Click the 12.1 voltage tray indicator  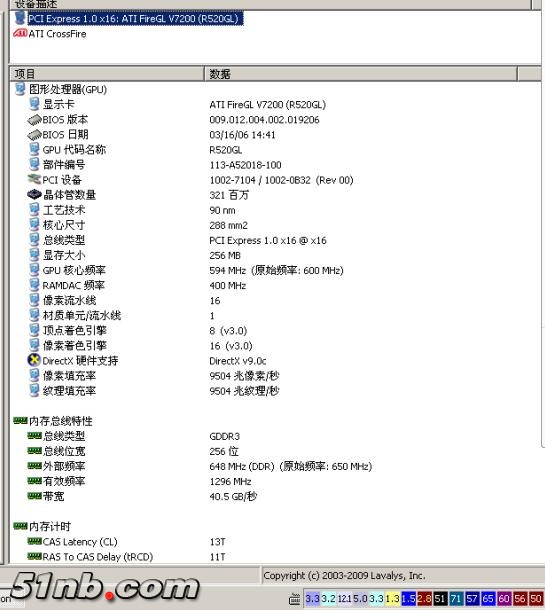(x=345, y=598)
